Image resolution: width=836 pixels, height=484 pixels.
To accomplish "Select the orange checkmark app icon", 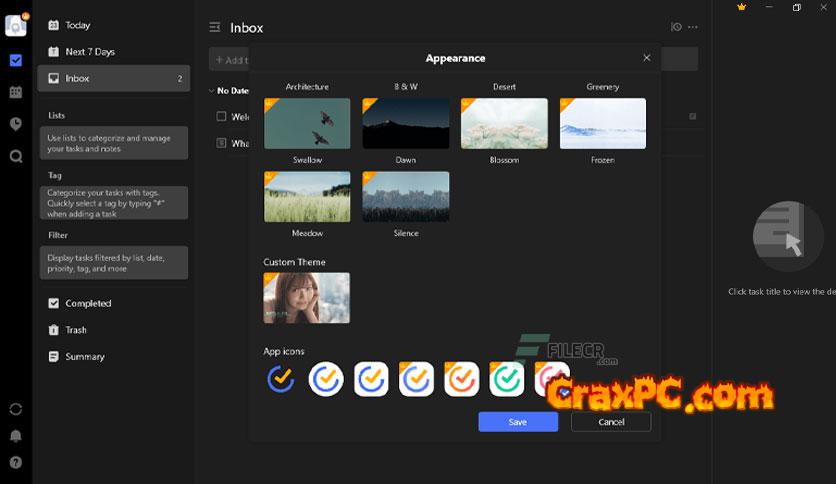I will pos(461,379).
